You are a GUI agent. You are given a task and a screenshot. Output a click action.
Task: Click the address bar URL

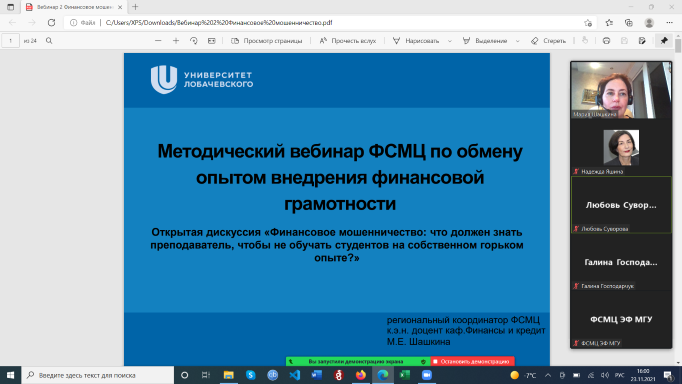tap(219, 23)
